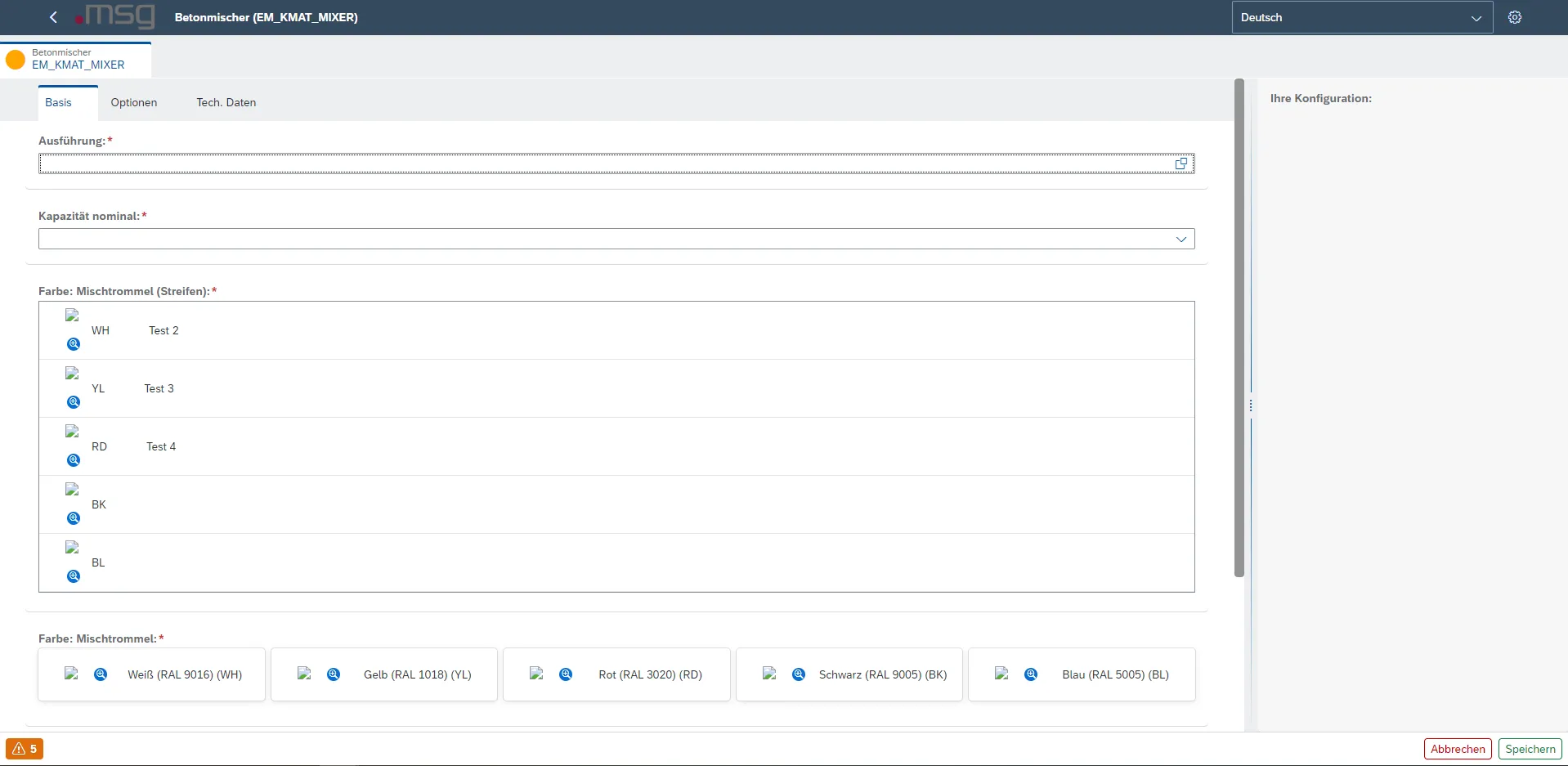Click the Abbrechen button

coord(1458,749)
